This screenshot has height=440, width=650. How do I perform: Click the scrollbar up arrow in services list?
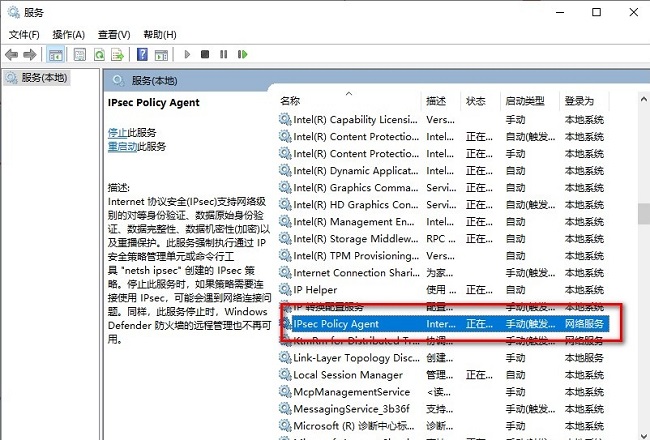[643, 99]
